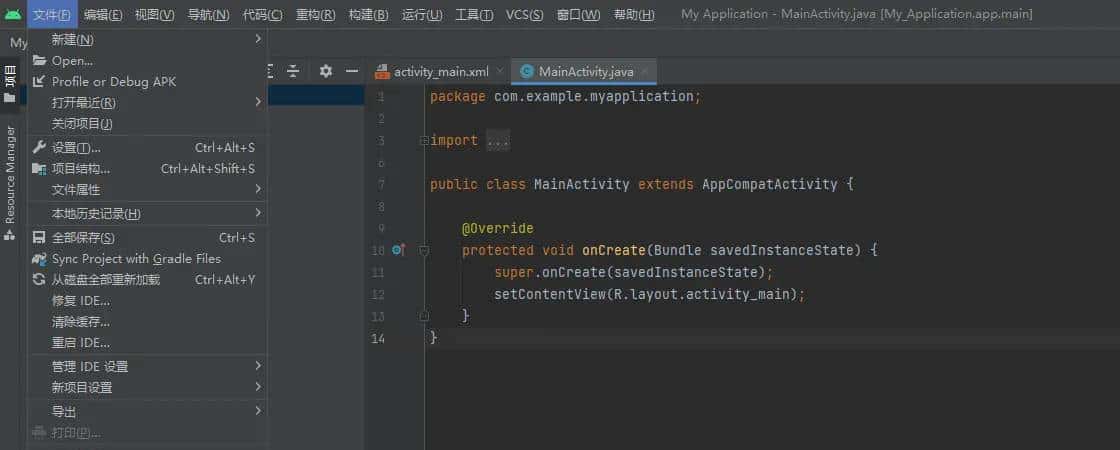The width and height of the screenshot is (1120, 450).
Task: Close the activity_main.xml tab
Action: (x=499, y=71)
